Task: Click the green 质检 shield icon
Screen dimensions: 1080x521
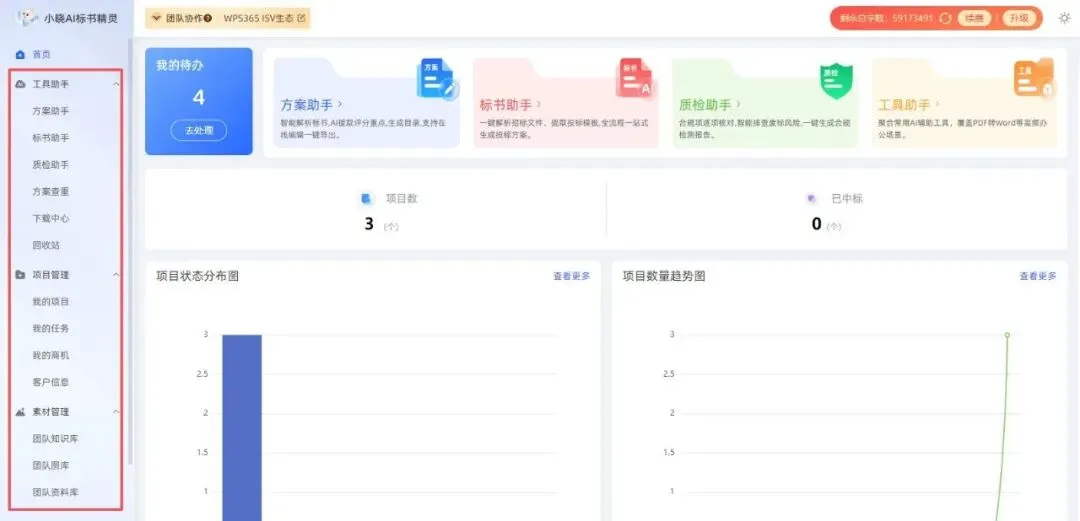Action: tap(836, 80)
